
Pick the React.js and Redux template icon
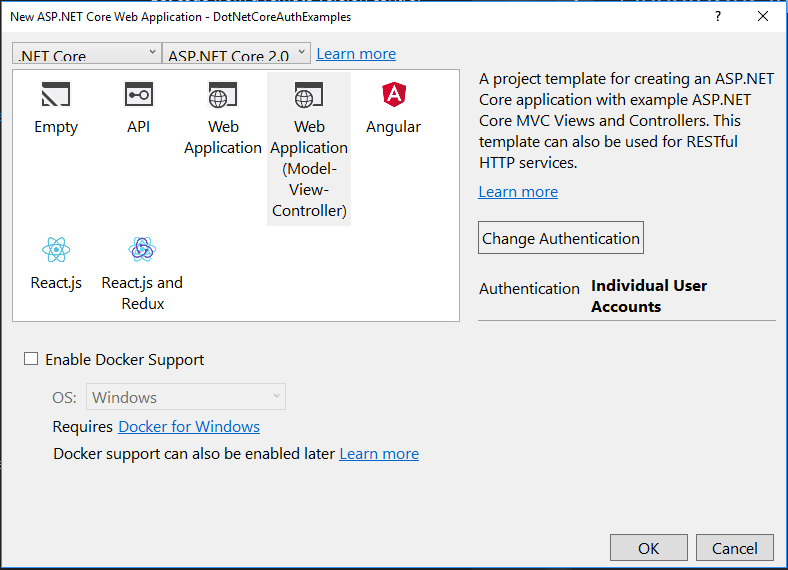click(x=142, y=249)
